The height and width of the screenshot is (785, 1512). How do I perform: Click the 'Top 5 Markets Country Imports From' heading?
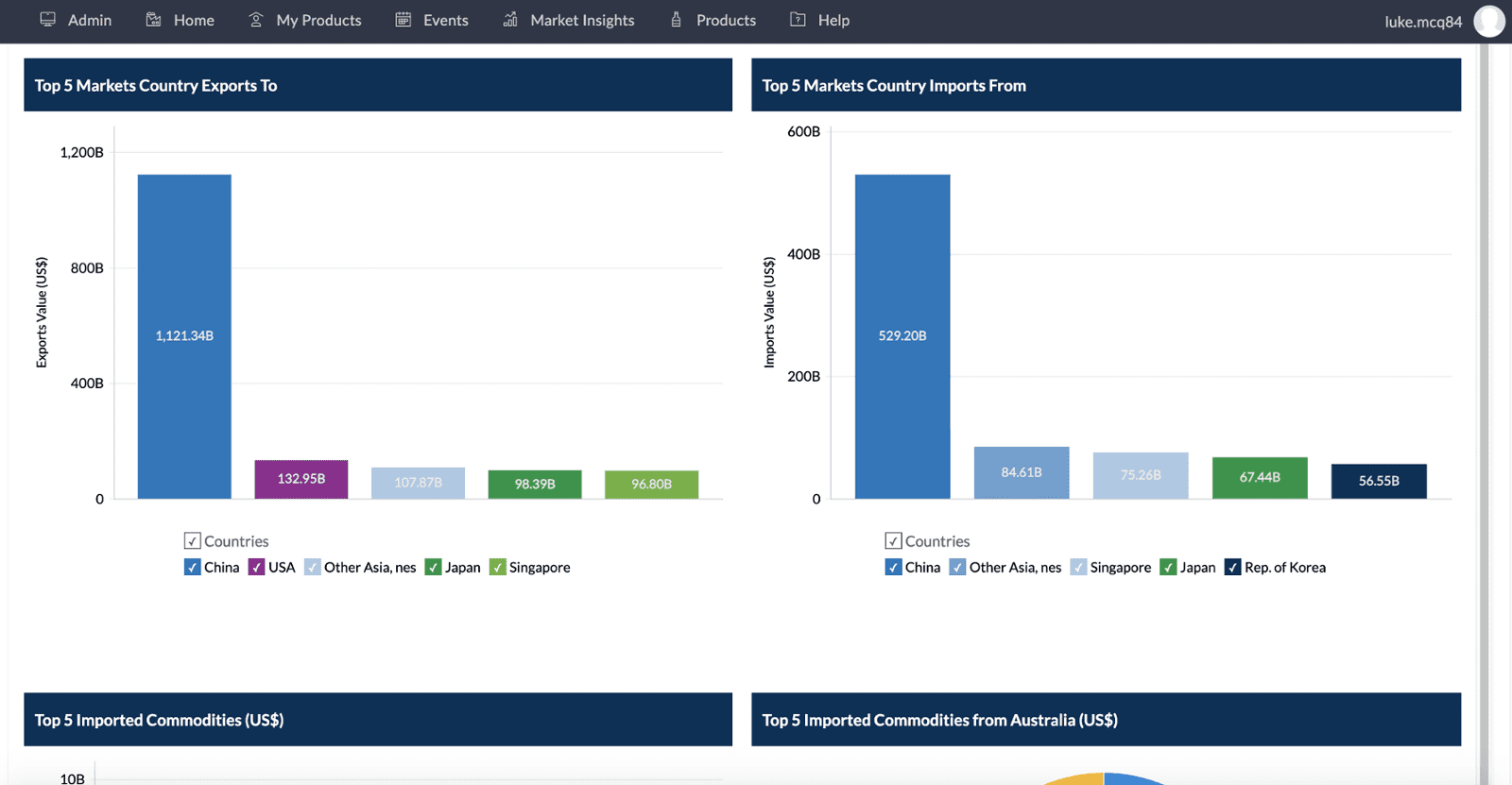pyautogui.click(x=894, y=85)
